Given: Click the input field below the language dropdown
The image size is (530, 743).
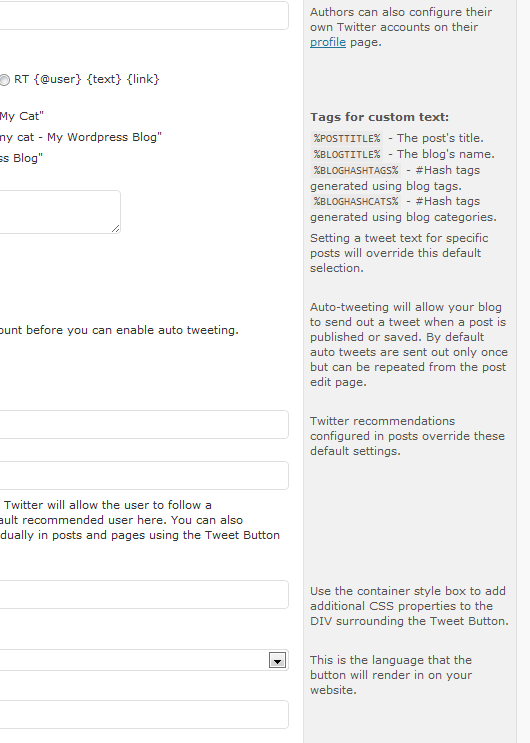Looking at the screenshot, I should 144,715.
